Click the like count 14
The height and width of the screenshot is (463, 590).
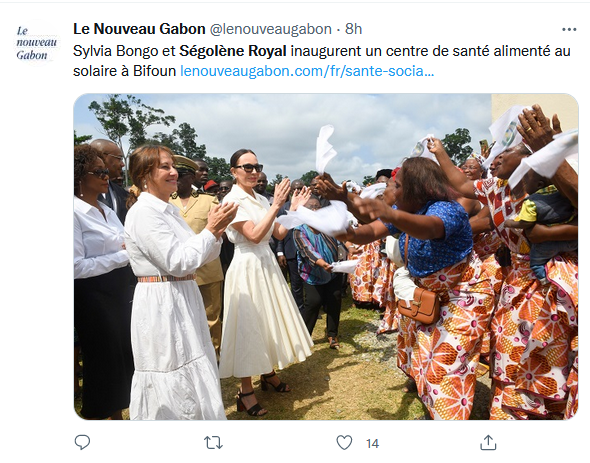coord(373,443)
